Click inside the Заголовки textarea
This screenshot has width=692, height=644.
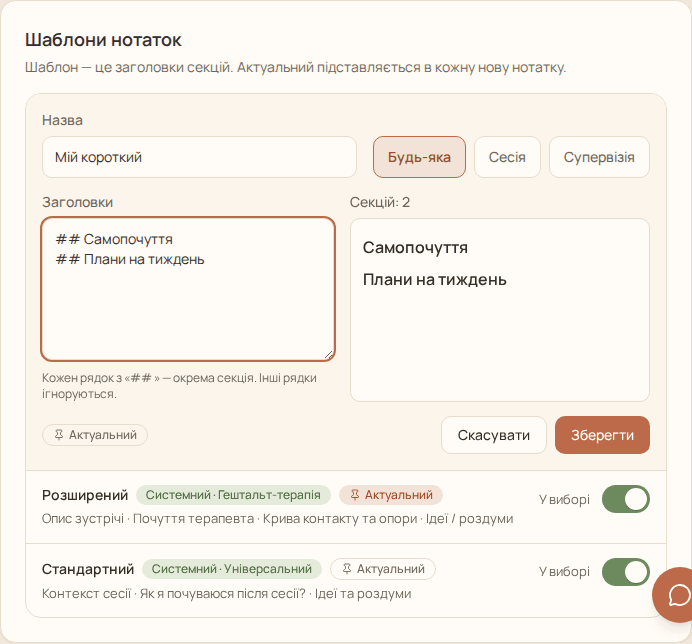pyautogui.click(x=188, y=289)
